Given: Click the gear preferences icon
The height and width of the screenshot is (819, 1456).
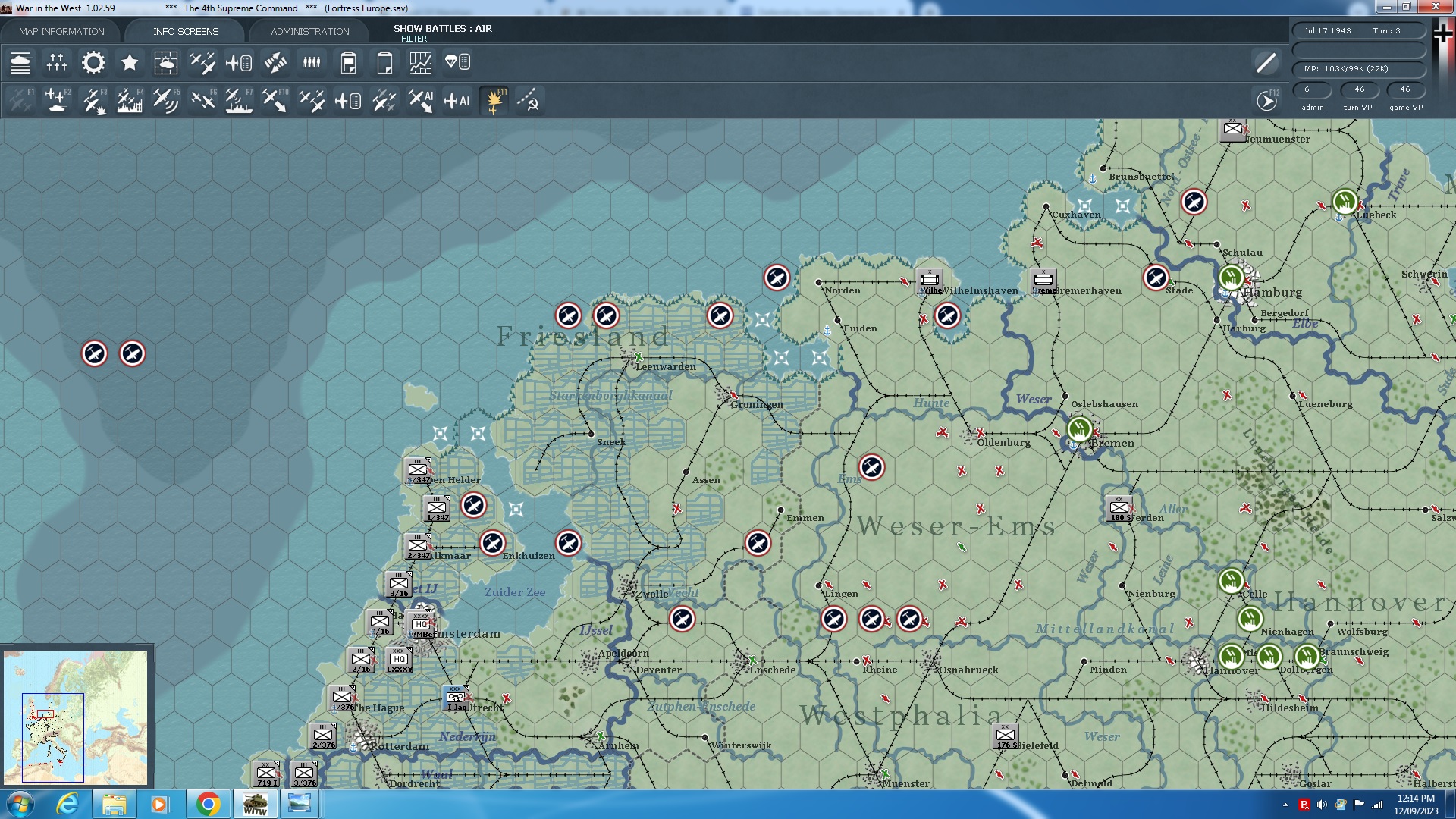Looking at the screenshot, I should pyautogui.click(x=93, y=63).
